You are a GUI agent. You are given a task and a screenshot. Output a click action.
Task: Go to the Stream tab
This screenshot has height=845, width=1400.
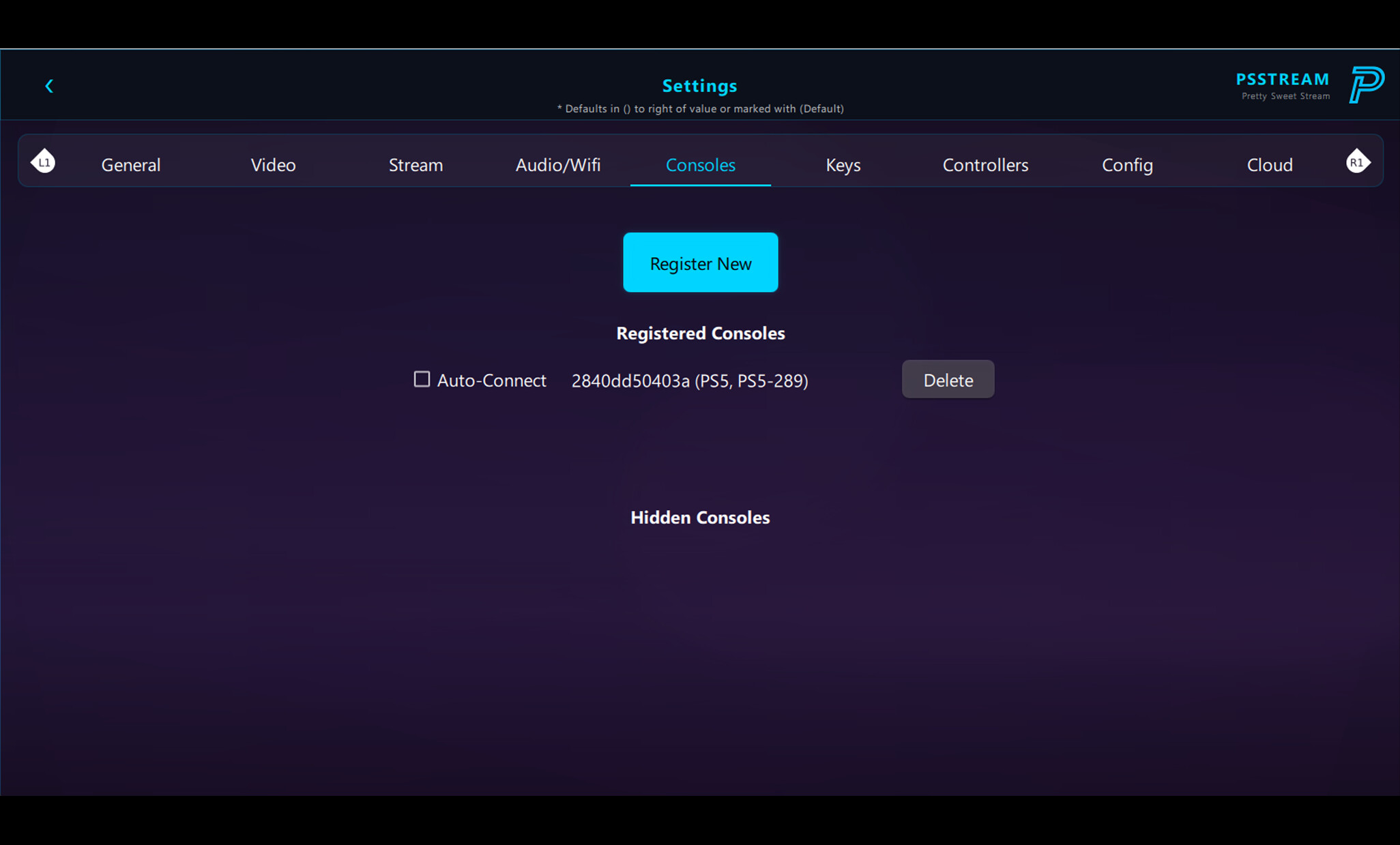point(415,164)
